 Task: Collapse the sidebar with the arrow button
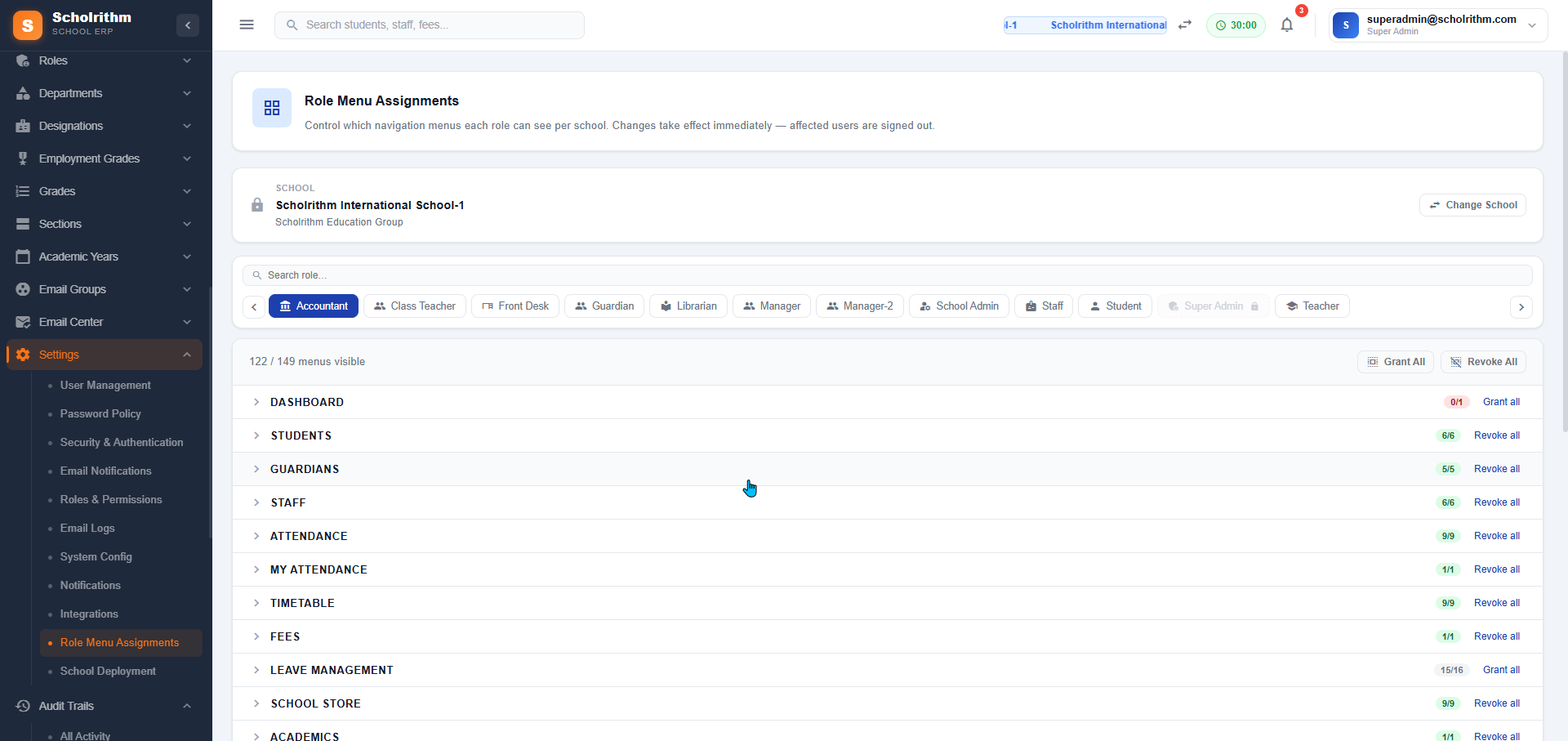tap(187, 25)
